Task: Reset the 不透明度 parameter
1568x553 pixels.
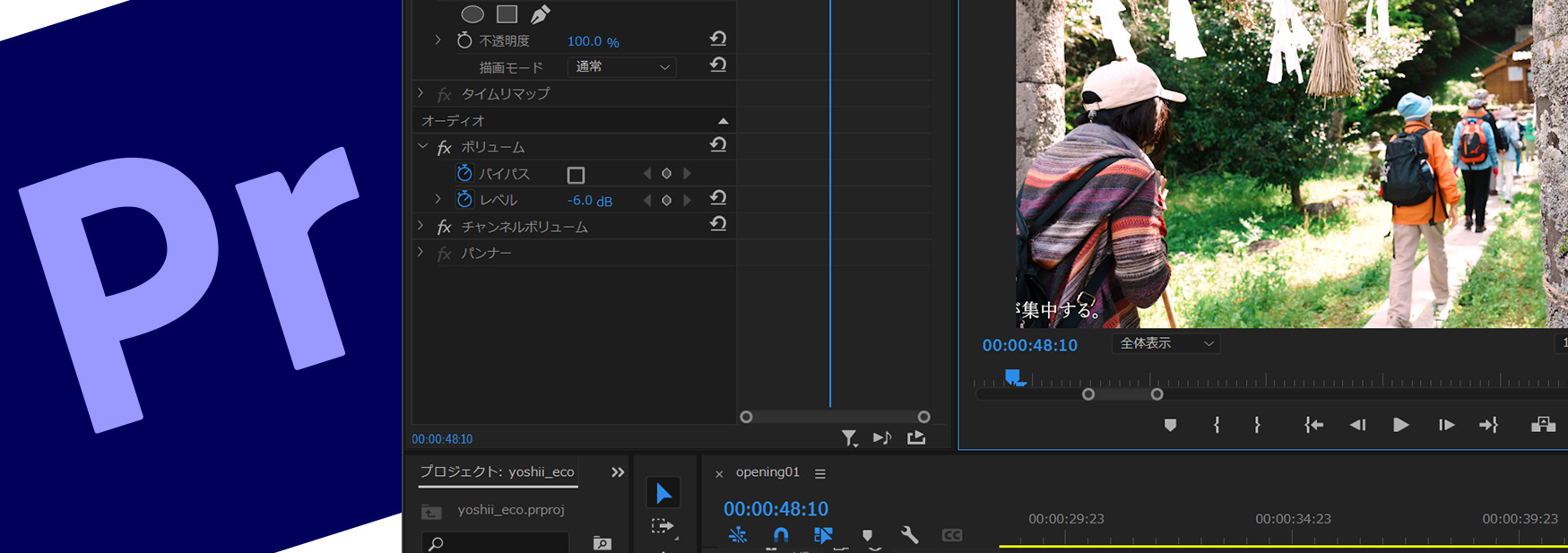Action: 718,39
